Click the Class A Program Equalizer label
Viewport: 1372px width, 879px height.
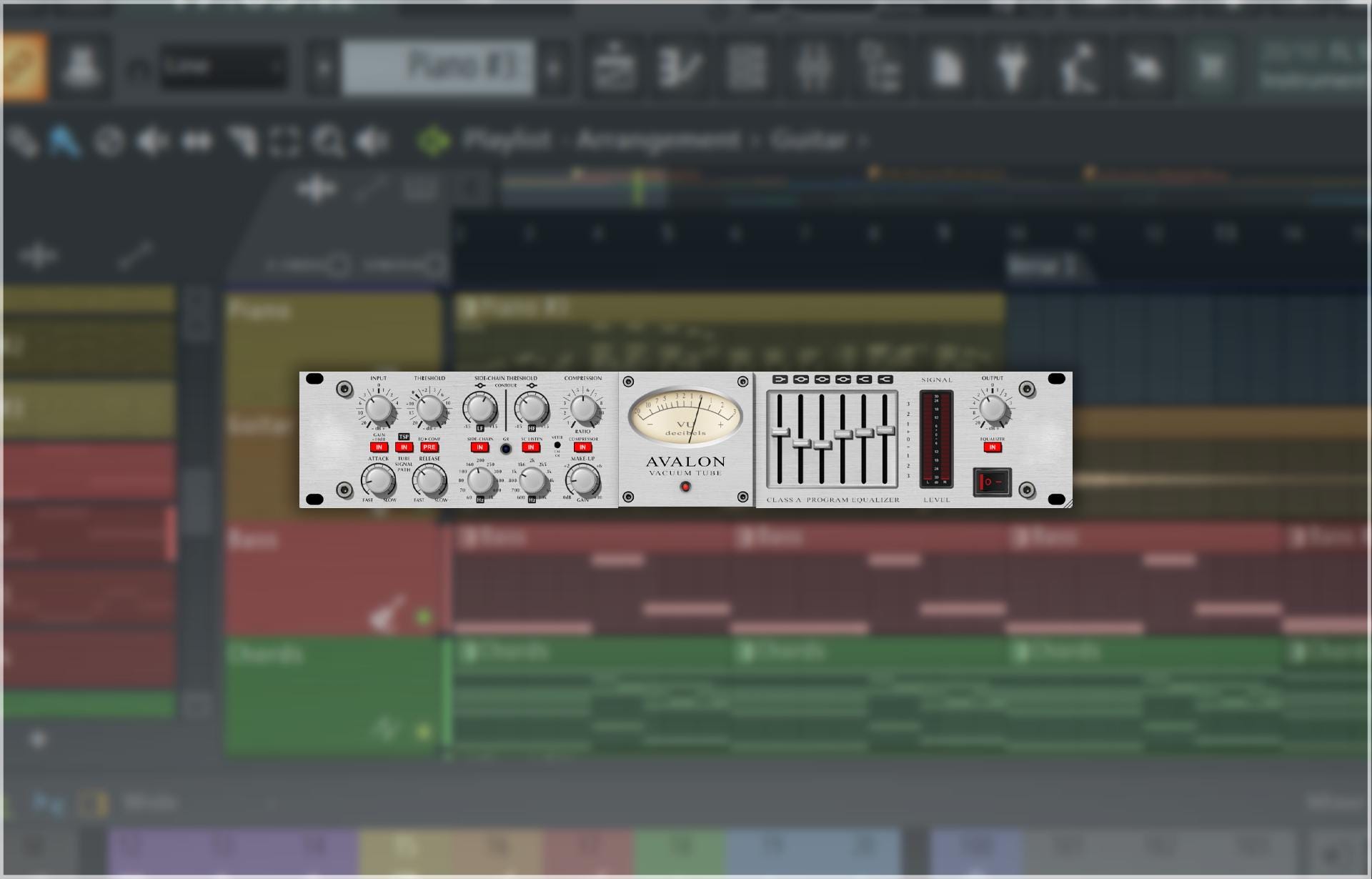click(832, 500)
